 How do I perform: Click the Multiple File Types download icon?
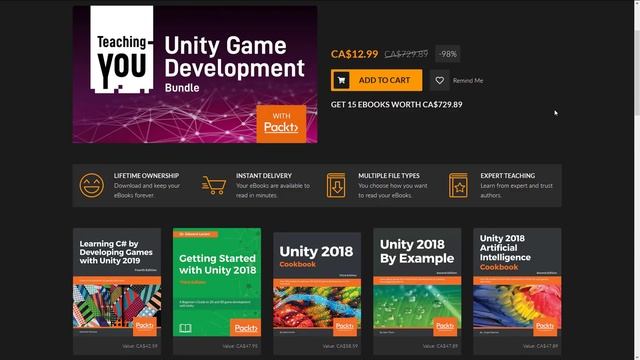click(336, 185)
